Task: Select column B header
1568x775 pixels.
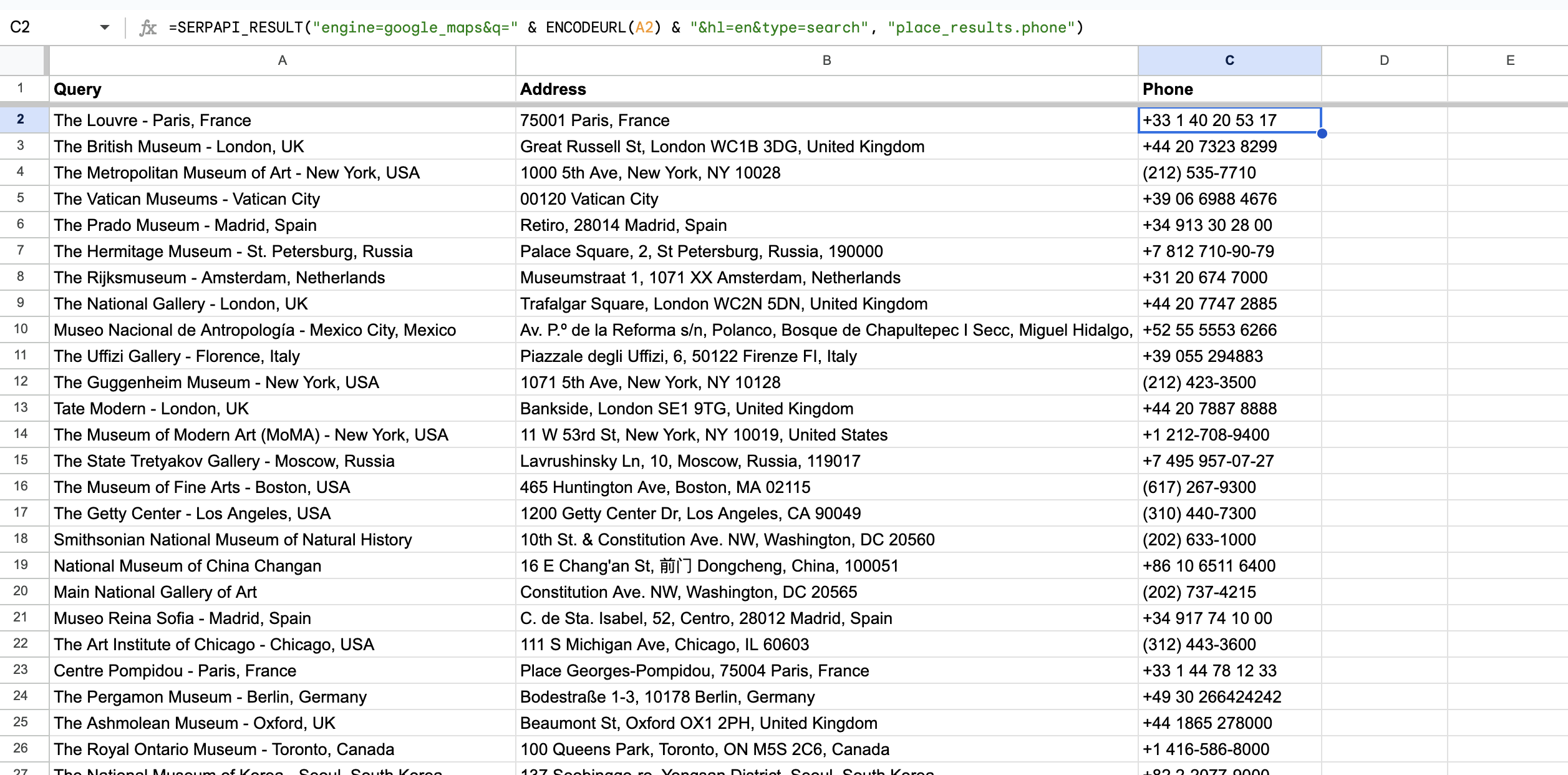Action: click(826, 61)
